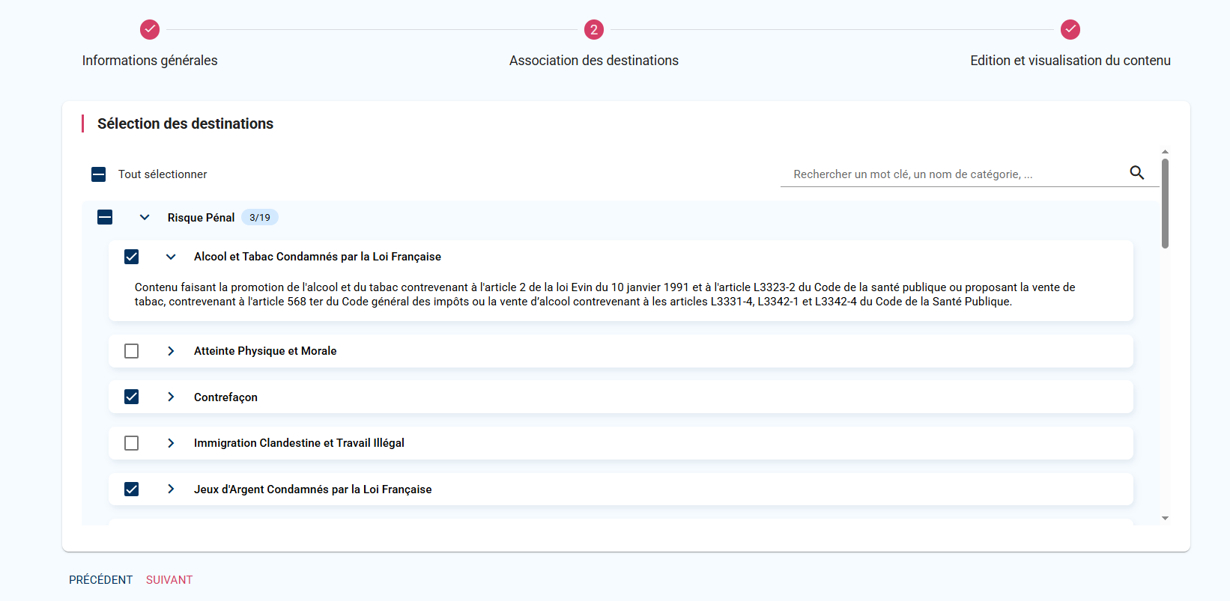
Task: Click the step 2 circle icon
Action: click(594, 30)
